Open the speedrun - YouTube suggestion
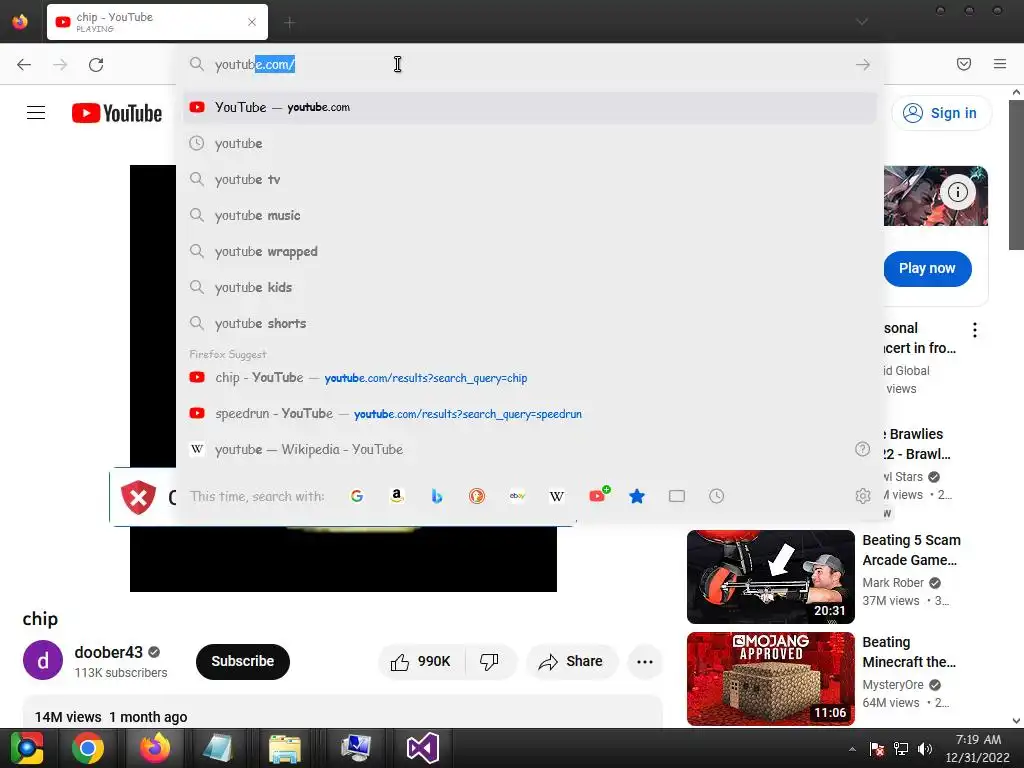The height and width of the screenshot is (768, 1024). (x=530, y=413)
